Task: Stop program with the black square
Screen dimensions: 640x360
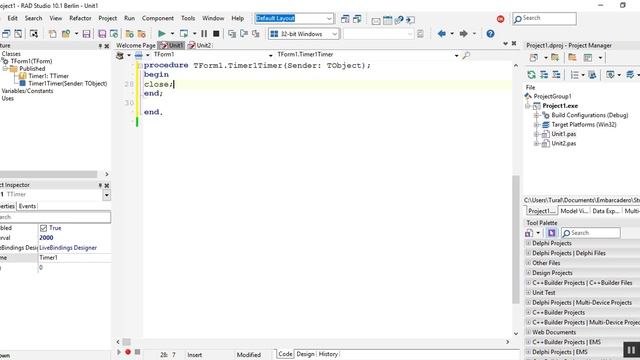Action: coord(216,33)
